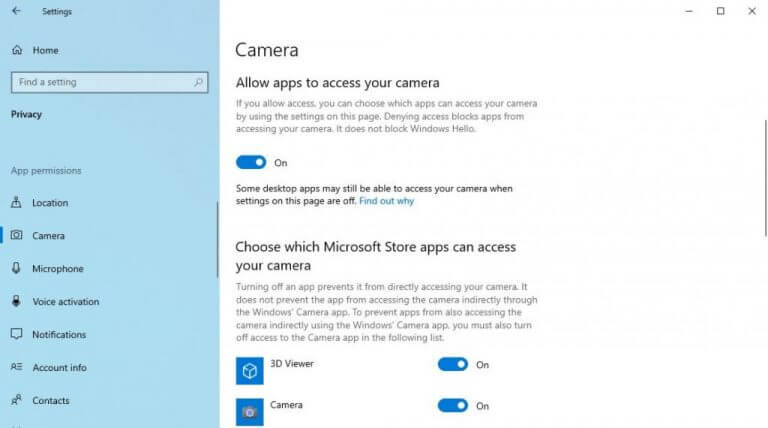Click the Microphone icon in sidebar
768x428 pixels.
(x=16, y=268)
